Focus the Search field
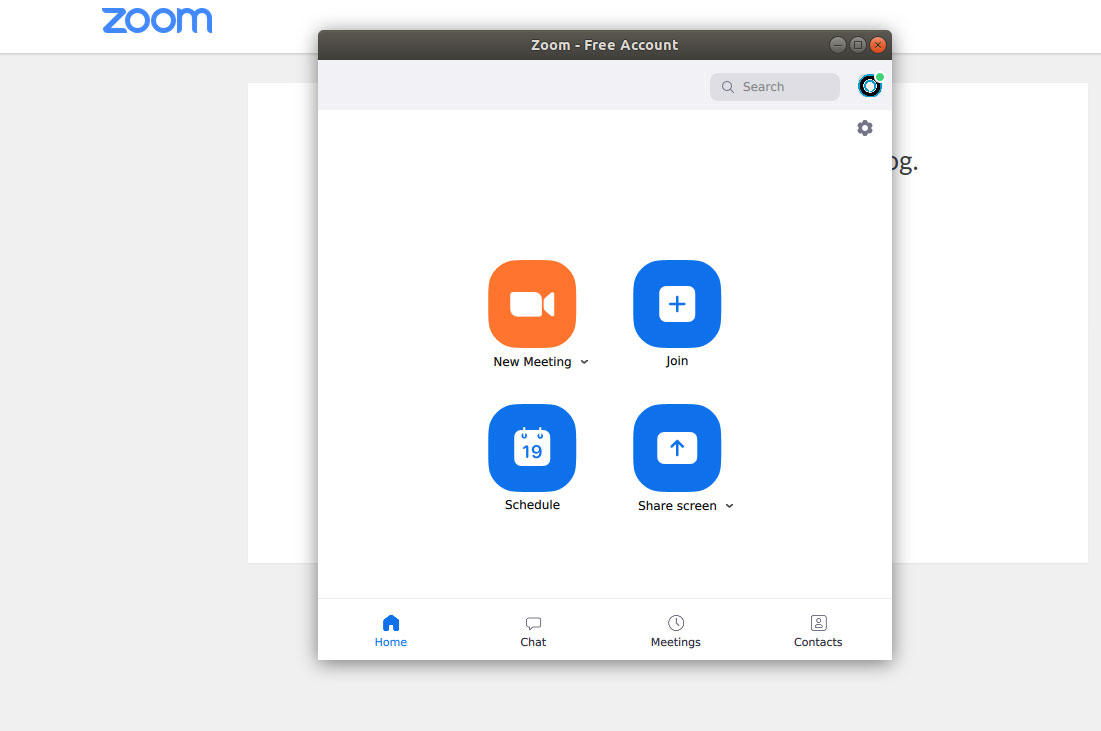 click(x=774, y=87)
